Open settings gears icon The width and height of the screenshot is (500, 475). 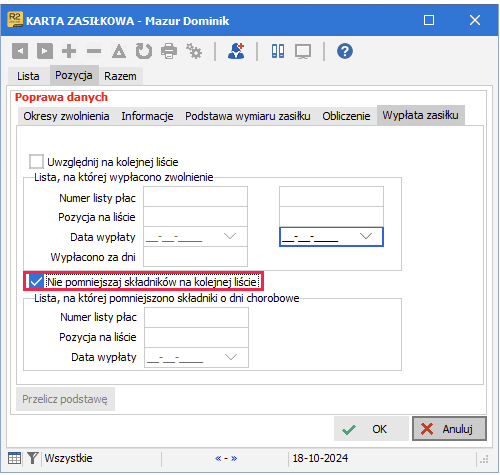[x=194, y=51]
